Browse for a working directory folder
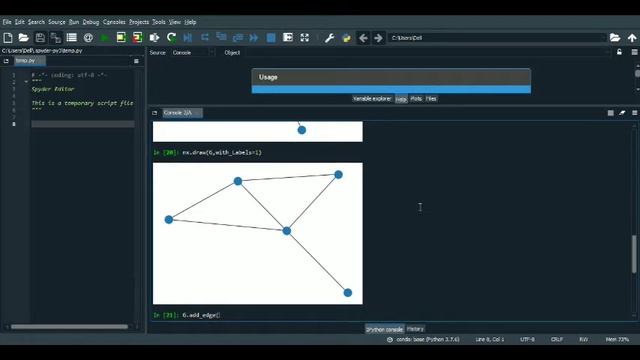640x360 pixels. (x=615, y=38)
